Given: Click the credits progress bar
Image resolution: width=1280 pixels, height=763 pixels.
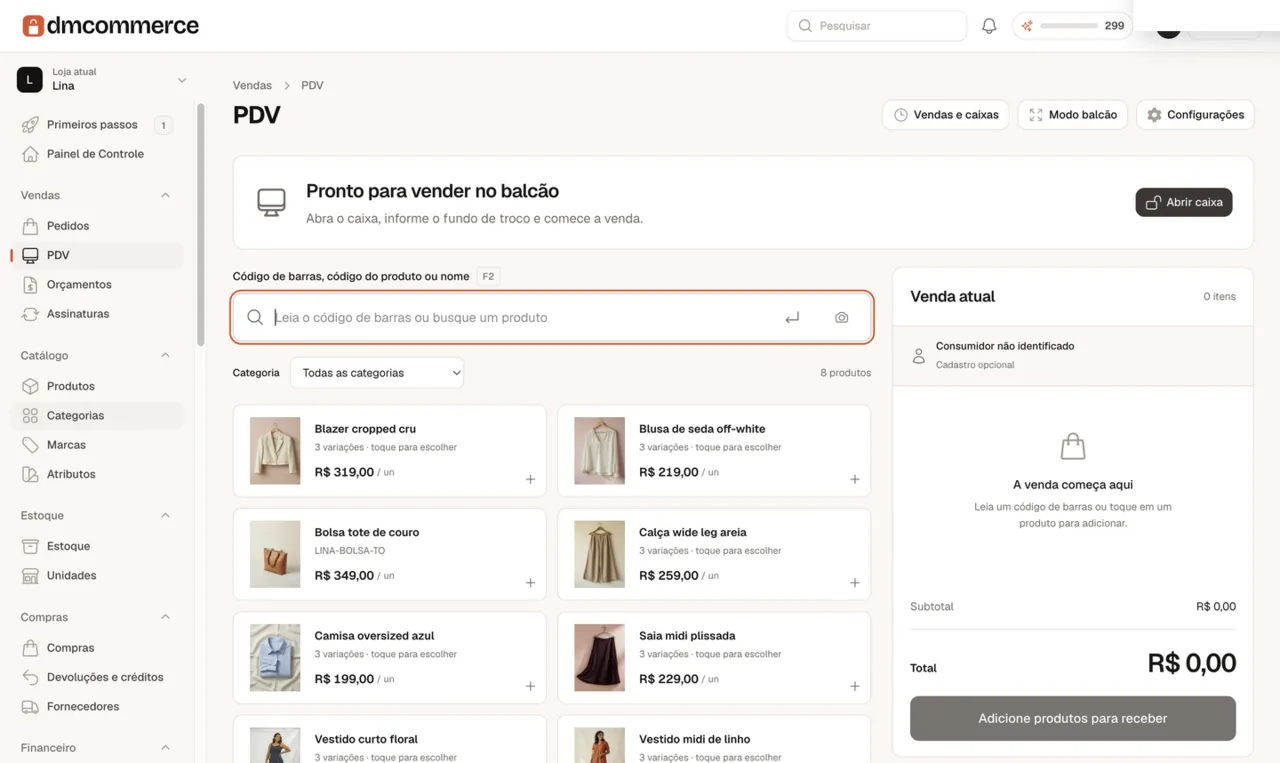Looking at the screenshot, I should pos(1069,26).
